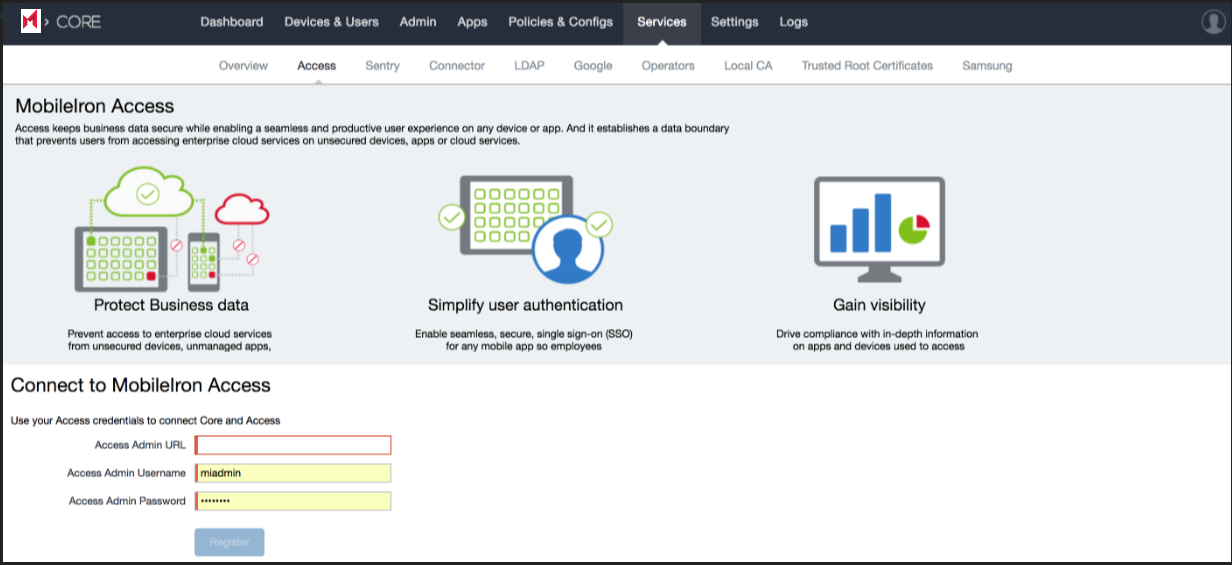
Task: Open the Admin menu
Action: click(418, 22)
